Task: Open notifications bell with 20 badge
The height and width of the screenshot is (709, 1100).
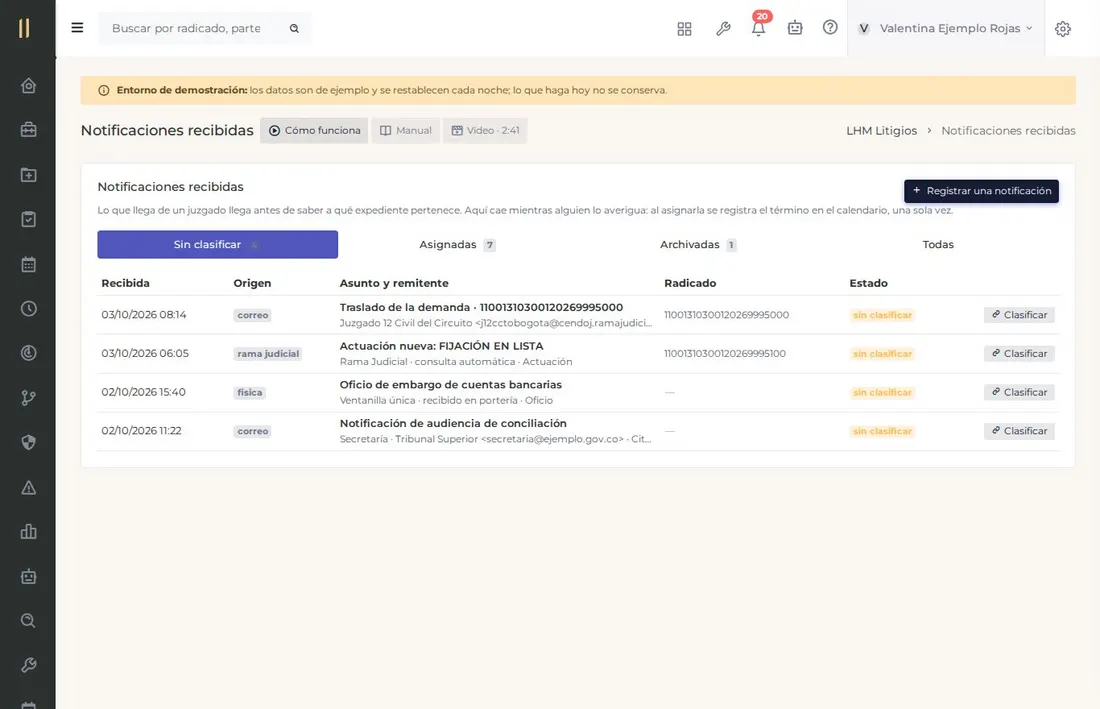Action: click(x=758, y=27)
